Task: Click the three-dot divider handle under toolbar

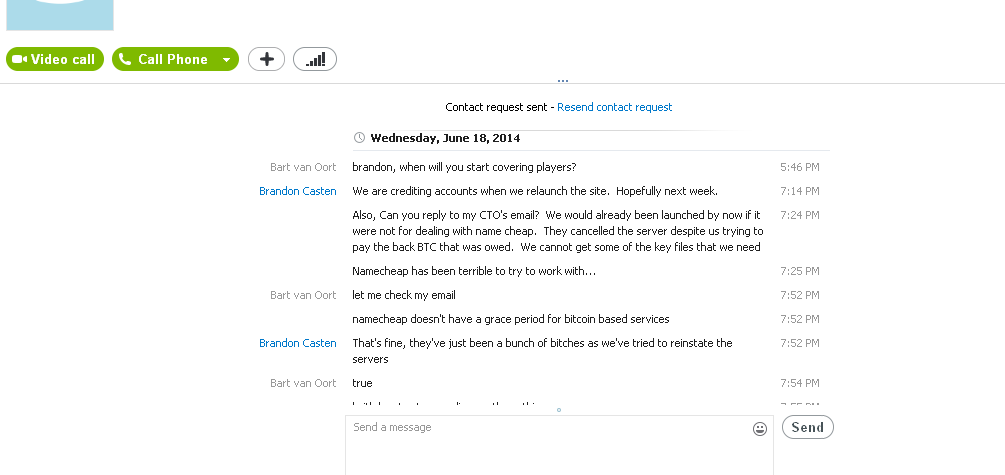Action: click(x=563, y=81)
